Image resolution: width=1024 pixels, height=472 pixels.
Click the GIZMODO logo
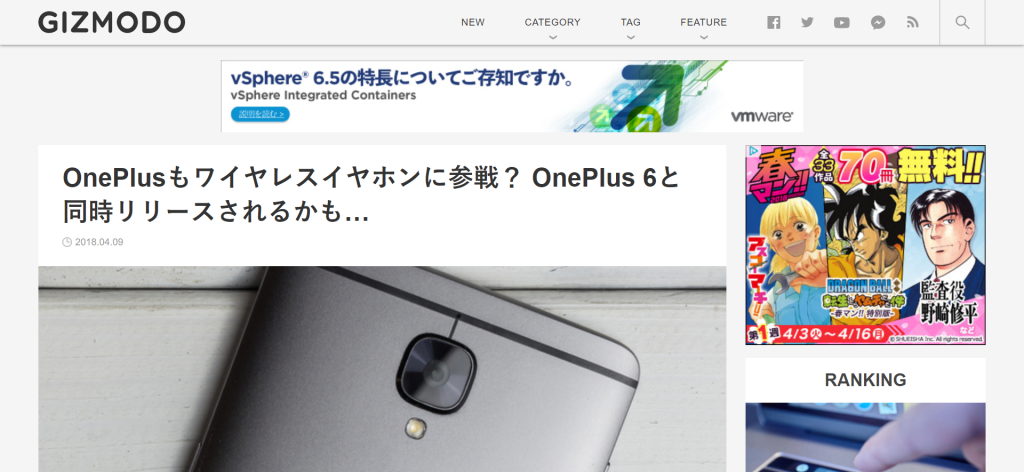coord(112,22)
